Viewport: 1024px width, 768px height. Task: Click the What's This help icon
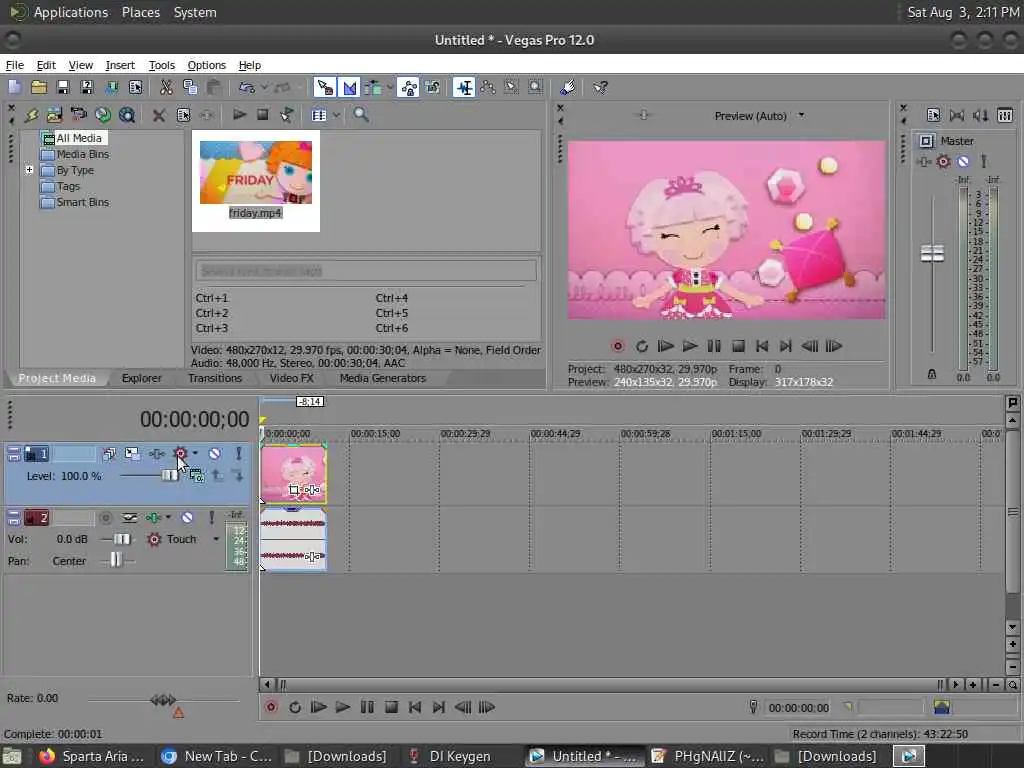pyautogui.click(x=600, y=87)
